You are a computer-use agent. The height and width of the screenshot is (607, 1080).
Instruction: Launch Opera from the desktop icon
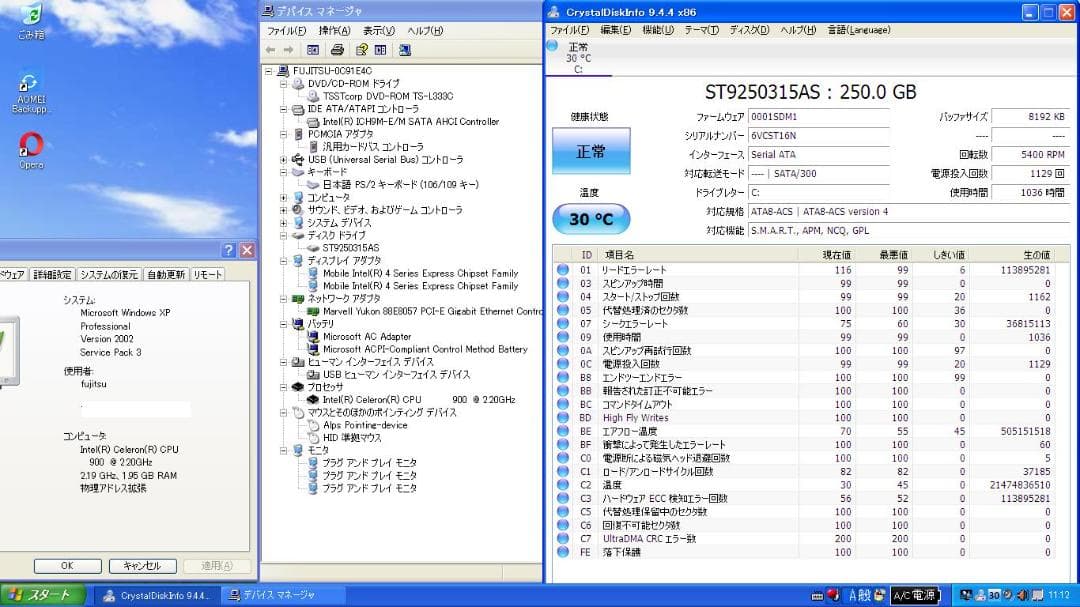pos(31,151)
